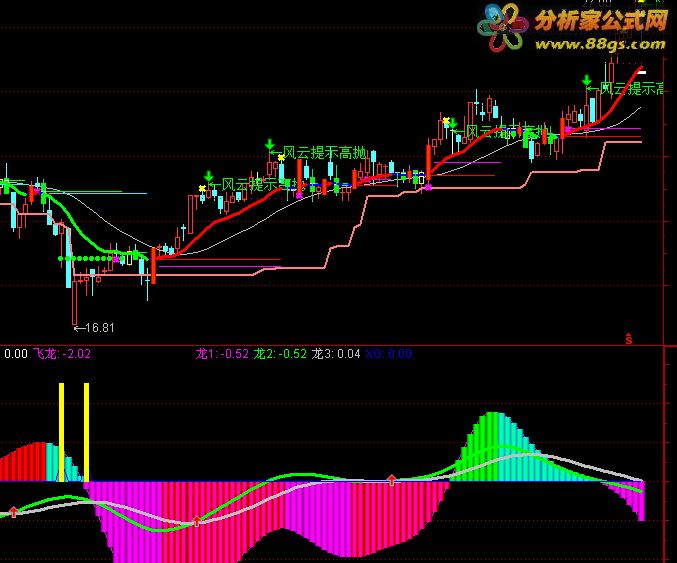Image resolution: width=677 pixels, height=563 pixels.
Task: Click the yellow hollow candle after green dotted line
Action: [129, 260]
